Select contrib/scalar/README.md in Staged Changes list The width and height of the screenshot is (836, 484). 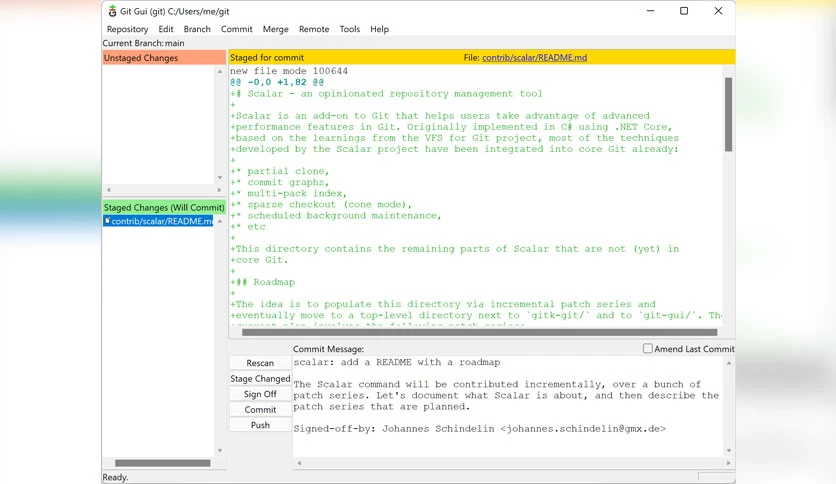click(158, 221)
